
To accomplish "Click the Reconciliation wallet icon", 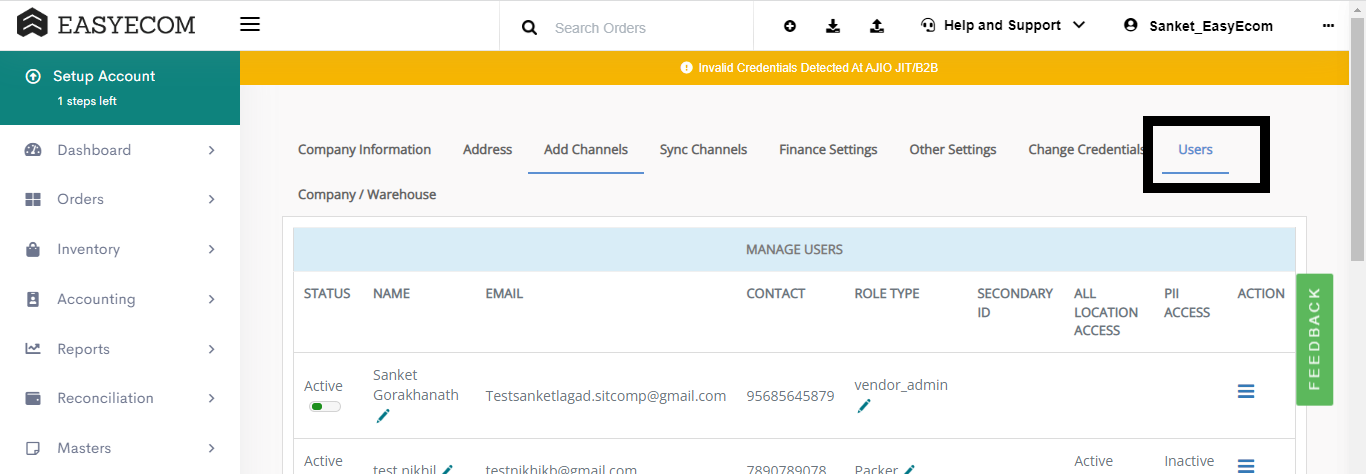I will 33,398.
